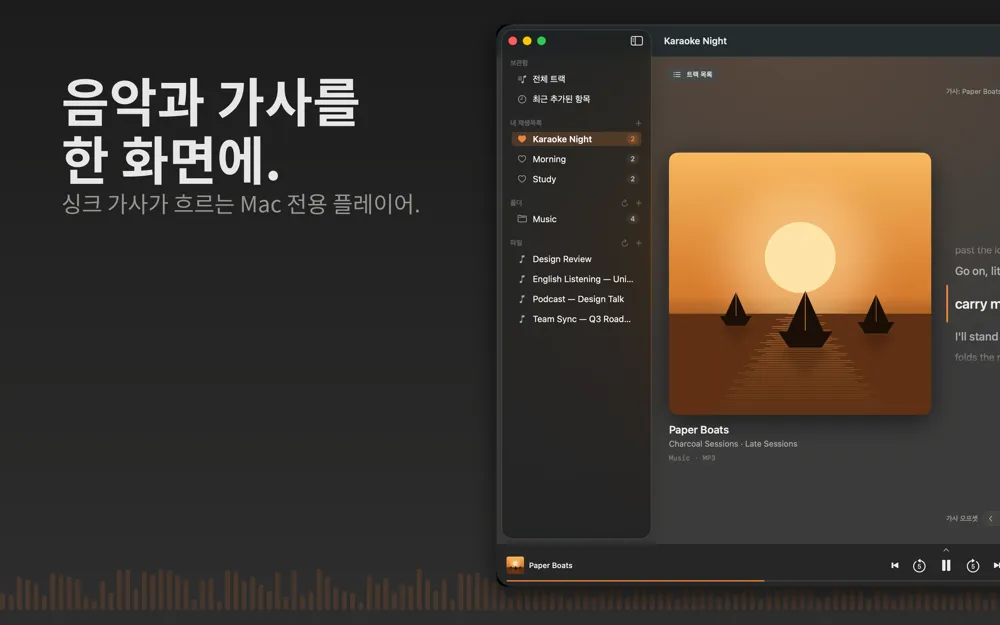This screenshot has width=1000, height=625.
Task: Add a folder with the 폴더 plus icon
Action: pos(638,203)
